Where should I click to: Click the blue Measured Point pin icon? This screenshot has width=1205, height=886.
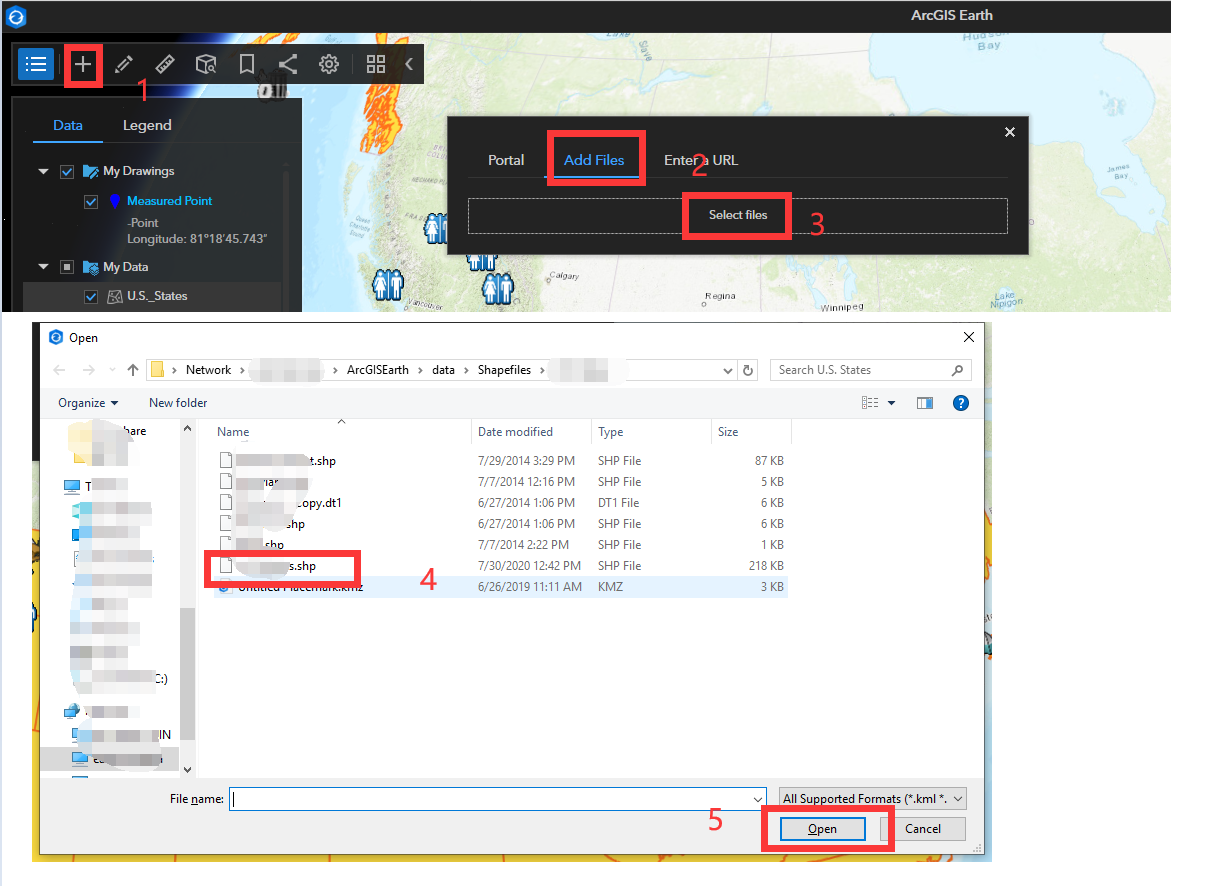114,201
